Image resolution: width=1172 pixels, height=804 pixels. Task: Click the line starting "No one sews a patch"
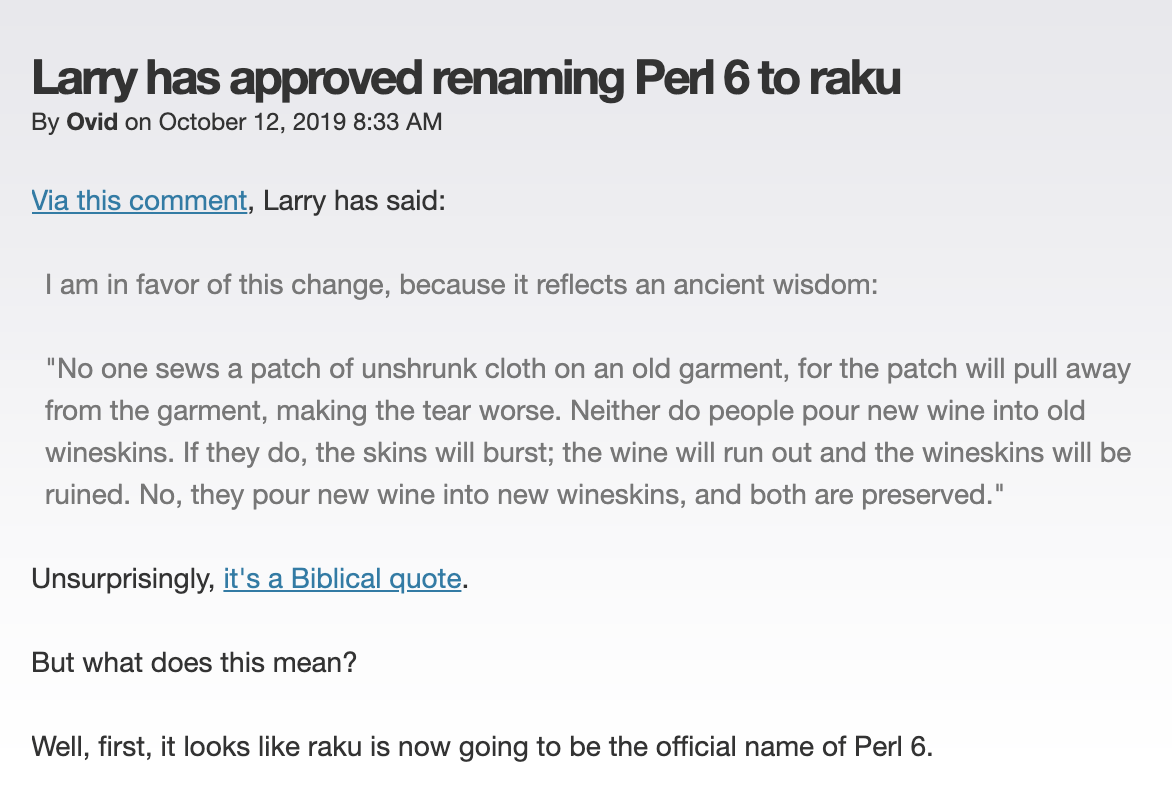[x=587, y=369]
